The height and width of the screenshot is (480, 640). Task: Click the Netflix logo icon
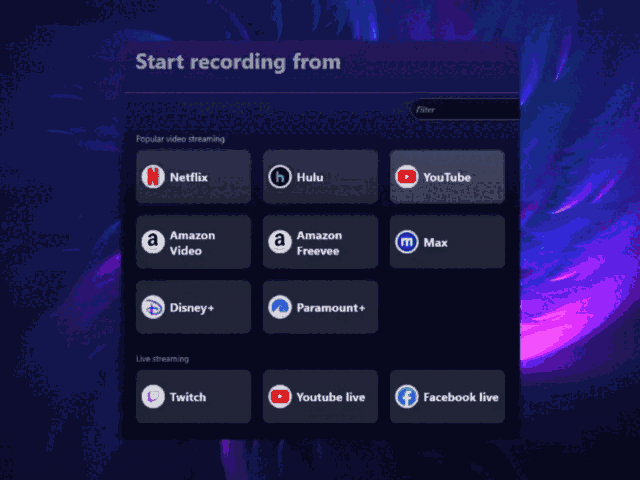point(153,177)
